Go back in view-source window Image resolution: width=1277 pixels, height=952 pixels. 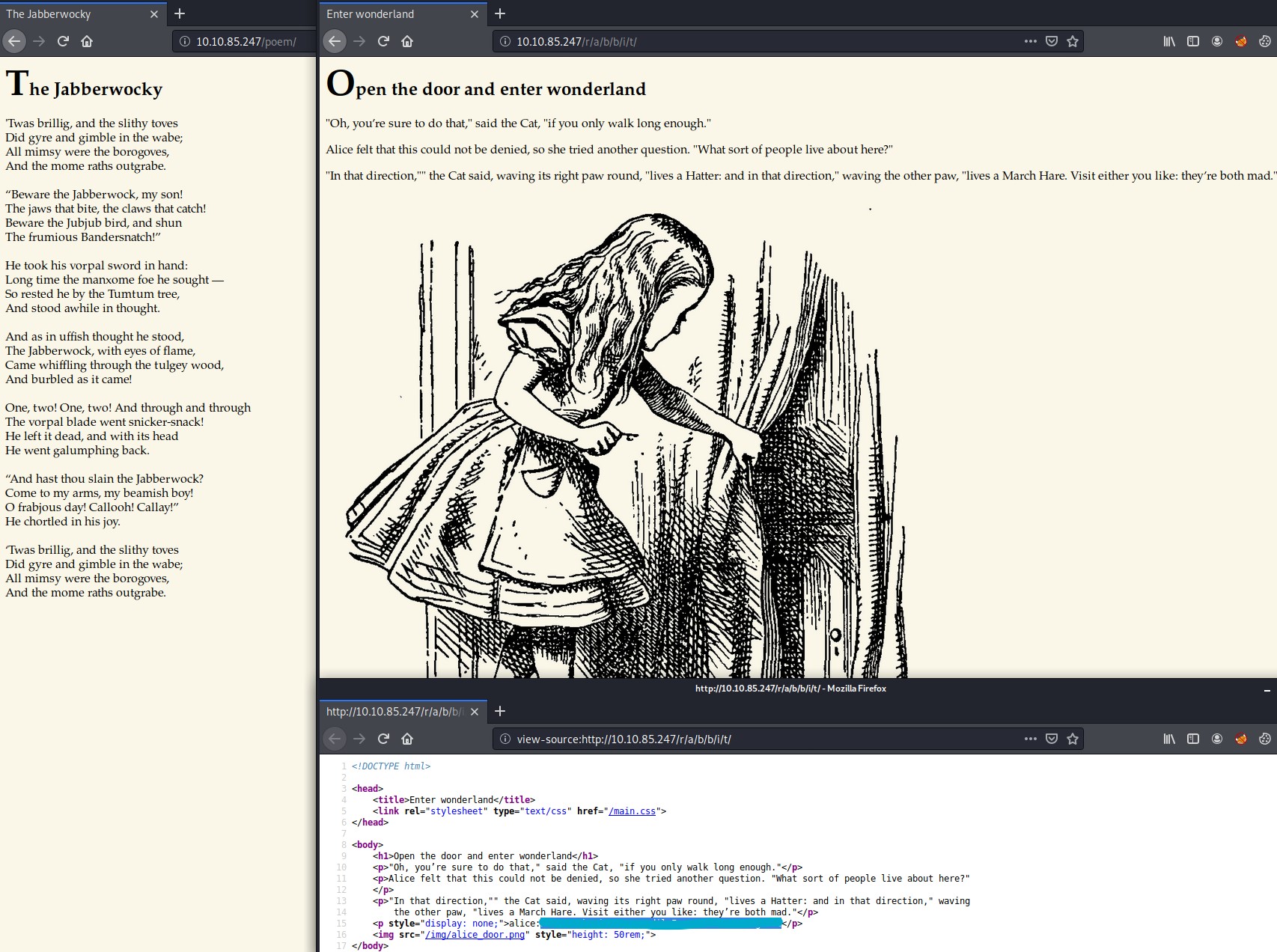click(x=334, y=739)
